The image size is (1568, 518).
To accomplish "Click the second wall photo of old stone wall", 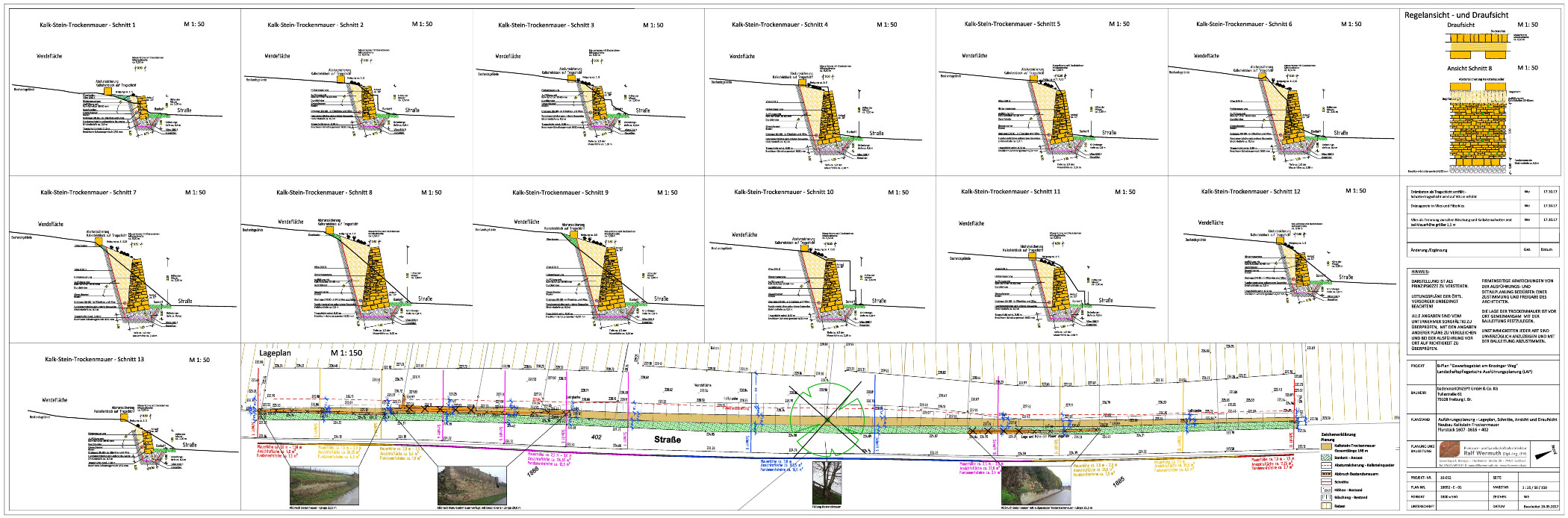I will tap(471, 486).
